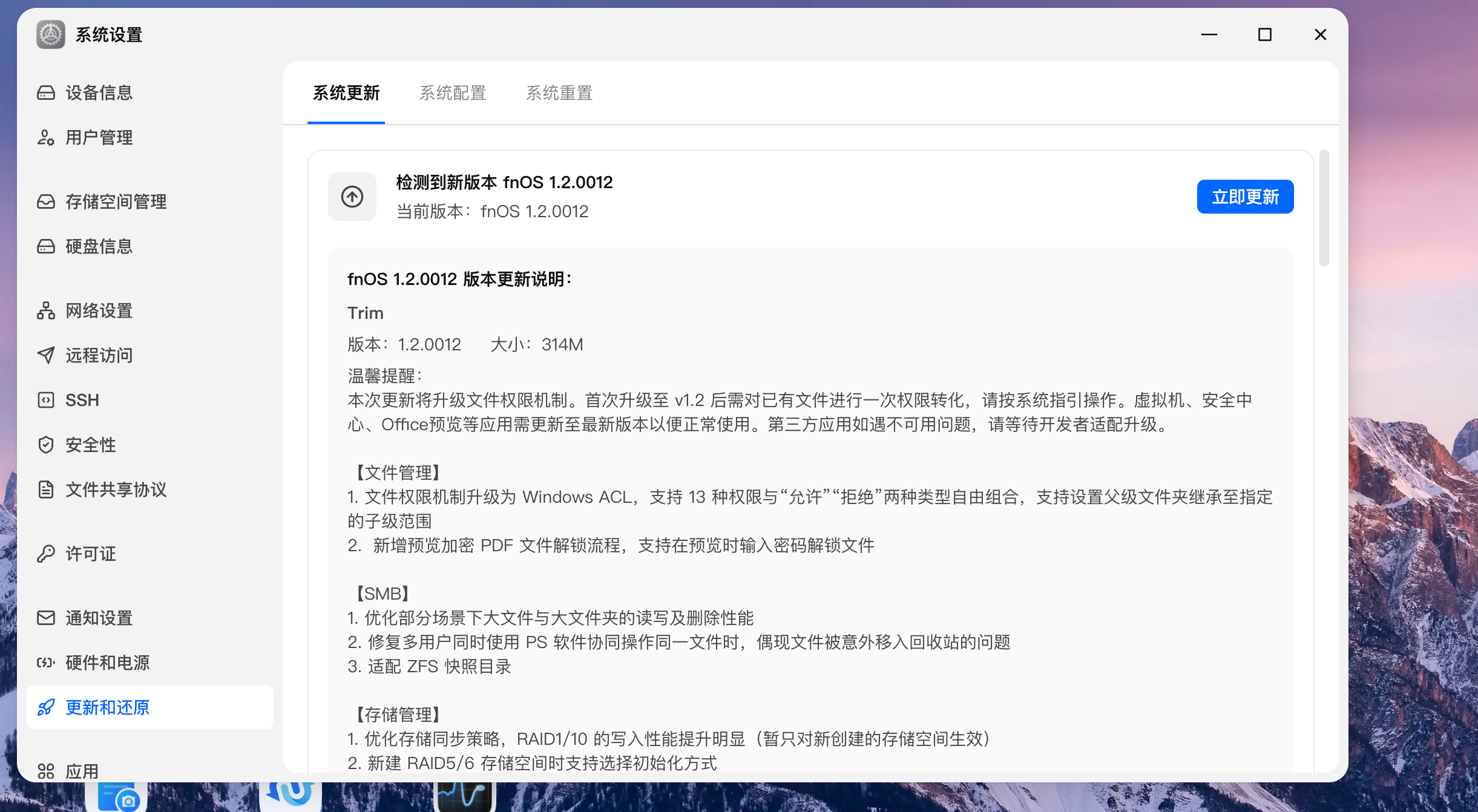Open the SSH settings entry
The image size is (1478, 812).
coord(150,400)
